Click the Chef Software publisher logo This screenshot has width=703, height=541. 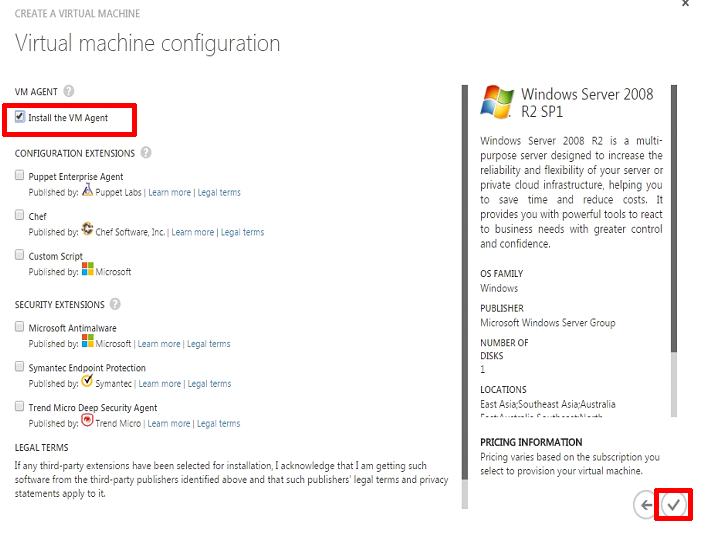pos(87,229)
